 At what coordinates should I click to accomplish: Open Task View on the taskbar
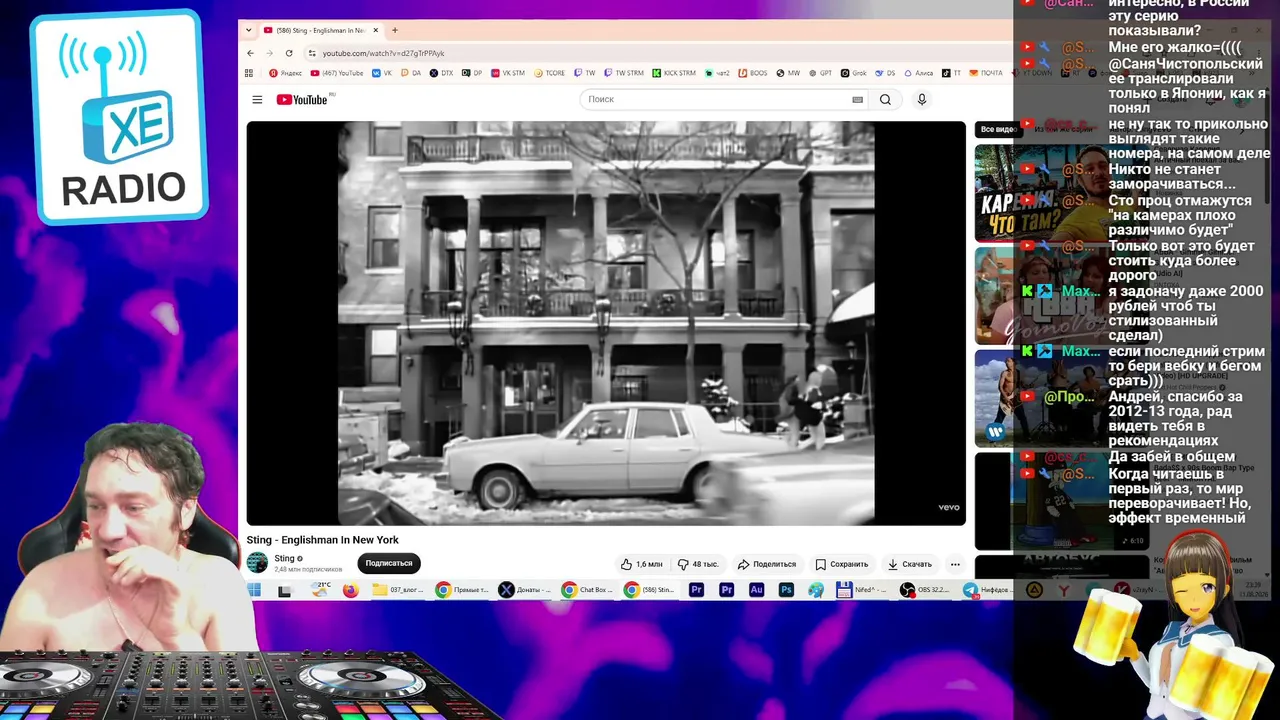tap(285, 590)
